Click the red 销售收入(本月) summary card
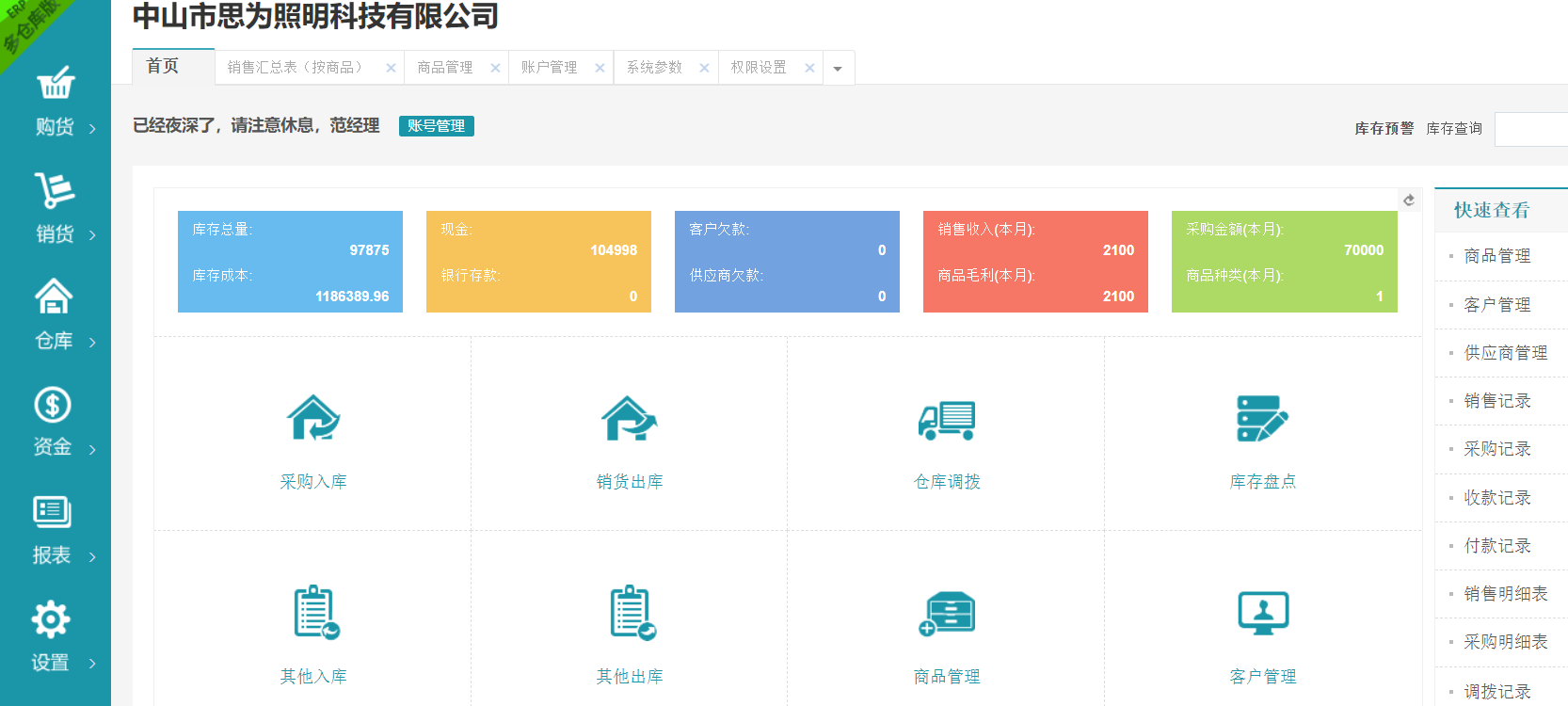 [x=1035, y=262]
